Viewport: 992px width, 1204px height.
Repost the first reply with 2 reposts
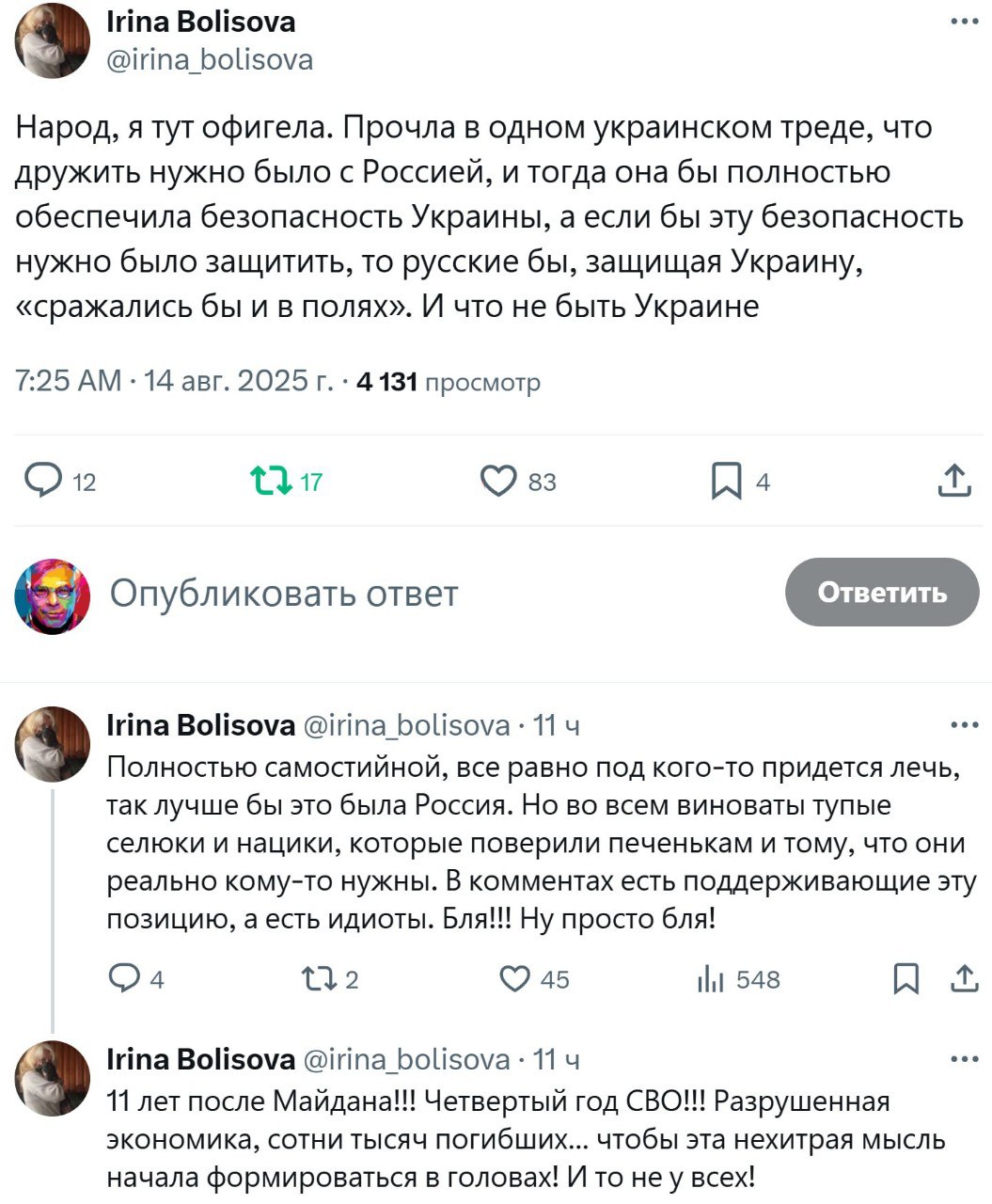tap(318, 979)
